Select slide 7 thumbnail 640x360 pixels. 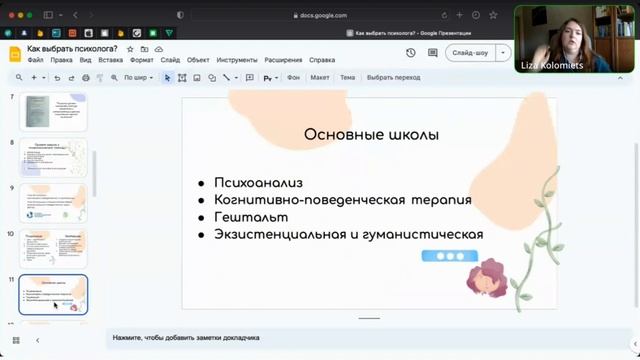click(x=53, y=112)
